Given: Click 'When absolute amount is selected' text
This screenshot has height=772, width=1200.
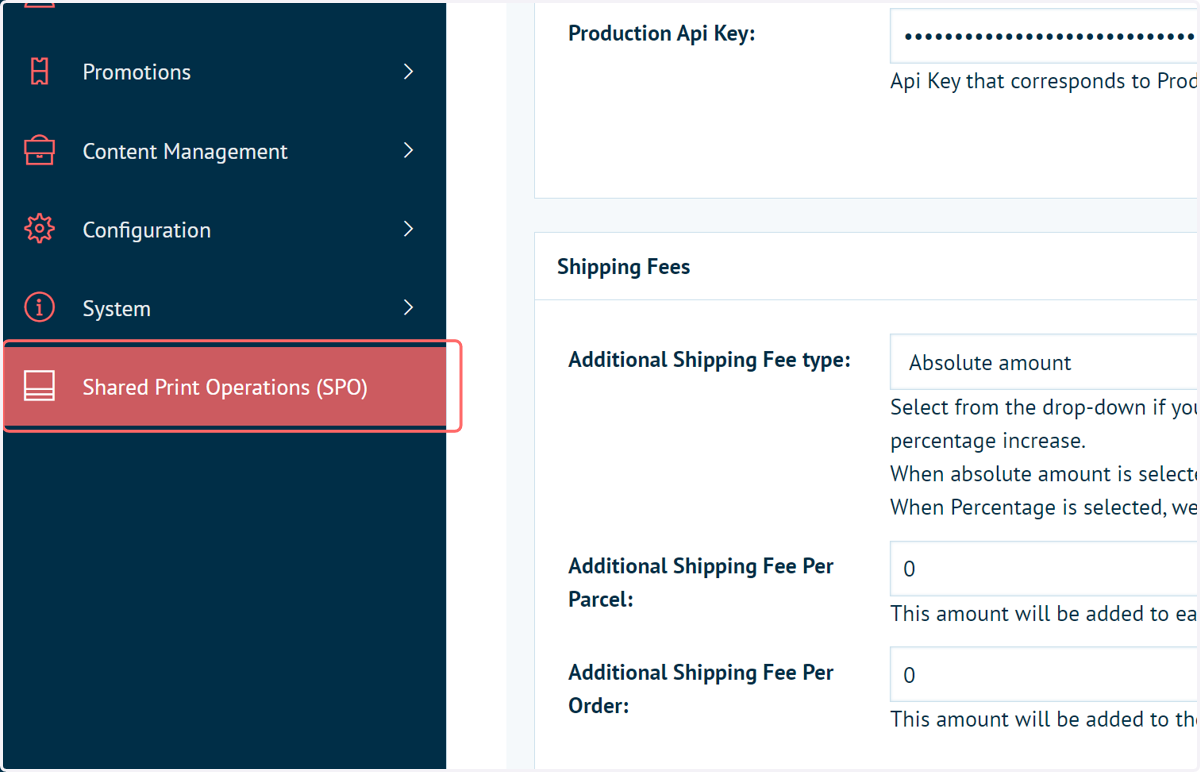Looking at the screenshot, I should (x=1044, y=474).
